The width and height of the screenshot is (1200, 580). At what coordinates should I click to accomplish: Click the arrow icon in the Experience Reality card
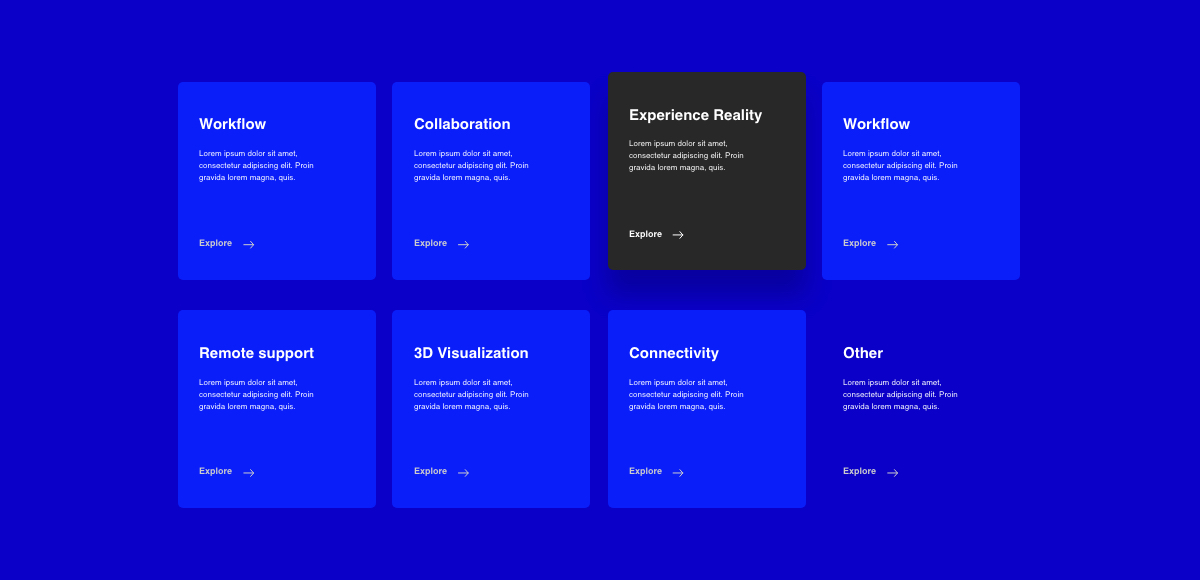678,235
